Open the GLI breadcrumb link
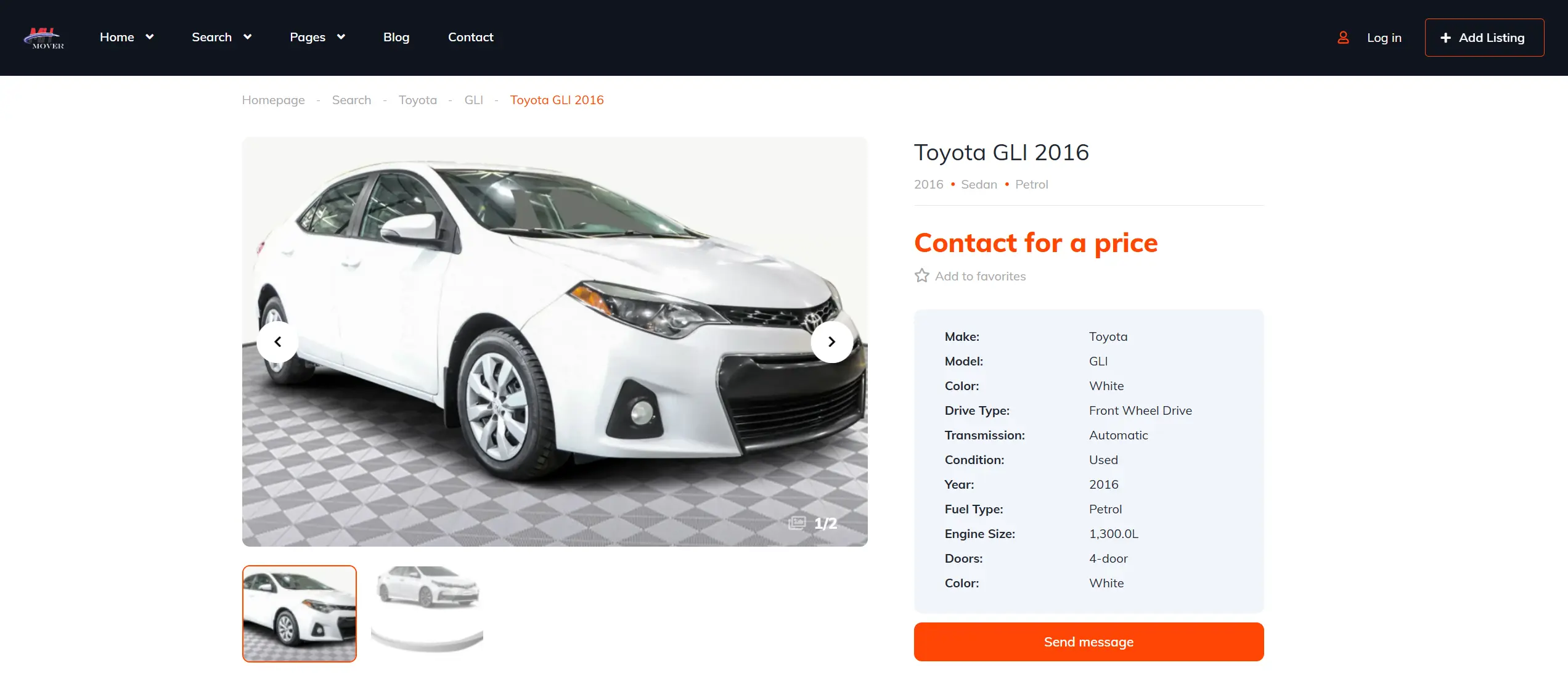This screenshot has height=681, width=1568. coord(473,100)
